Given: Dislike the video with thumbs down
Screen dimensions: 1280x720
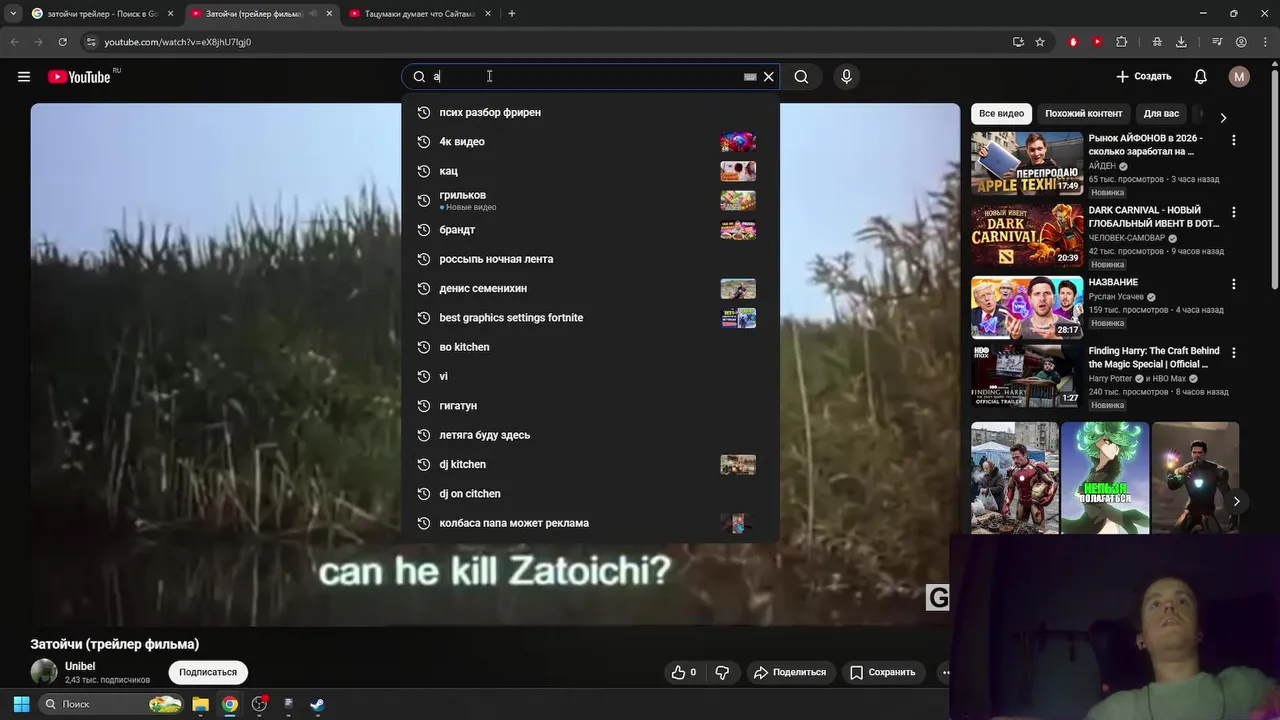Looking at the screenshot, I should pos(721,672).
